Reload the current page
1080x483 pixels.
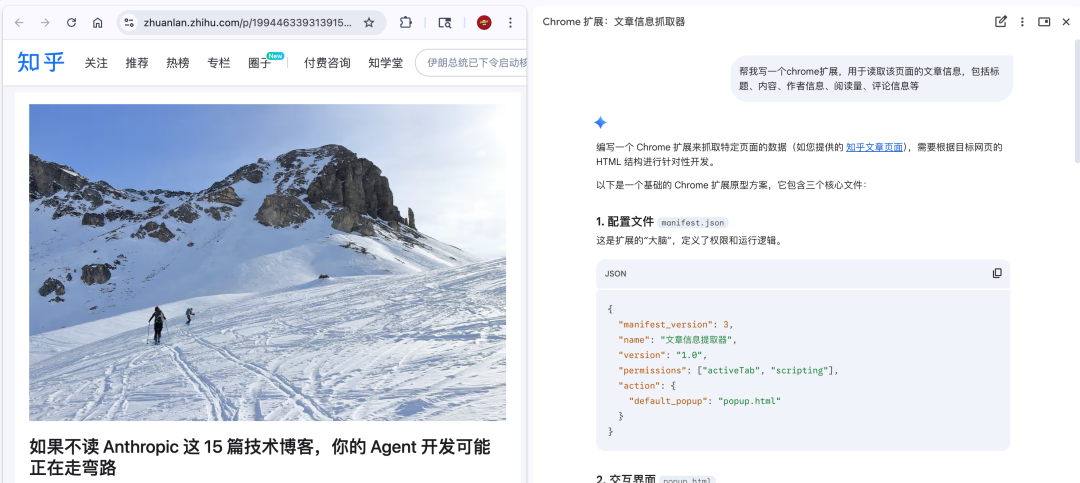point(71,23)
